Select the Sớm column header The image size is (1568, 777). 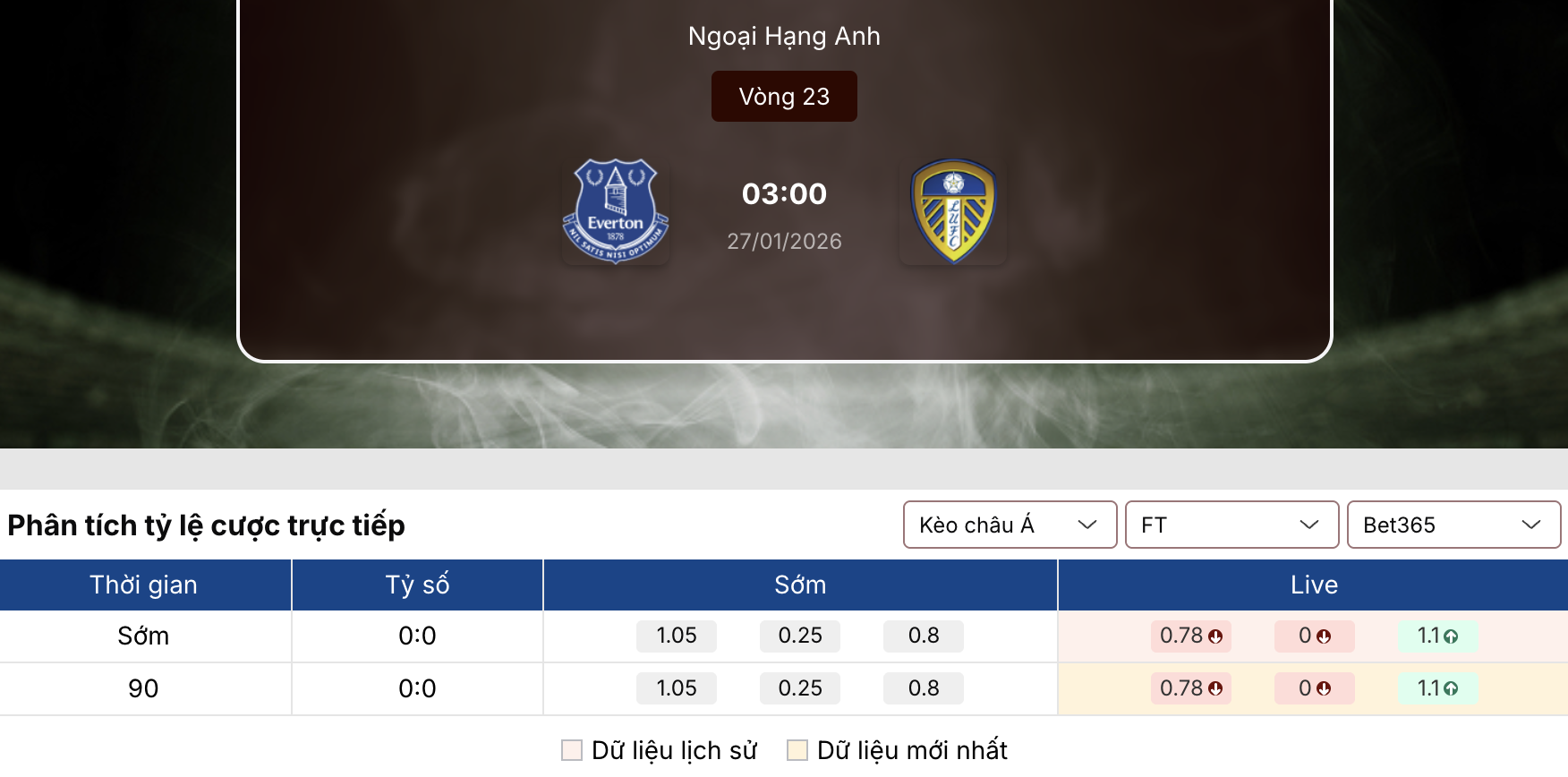(x=800, y=585)
